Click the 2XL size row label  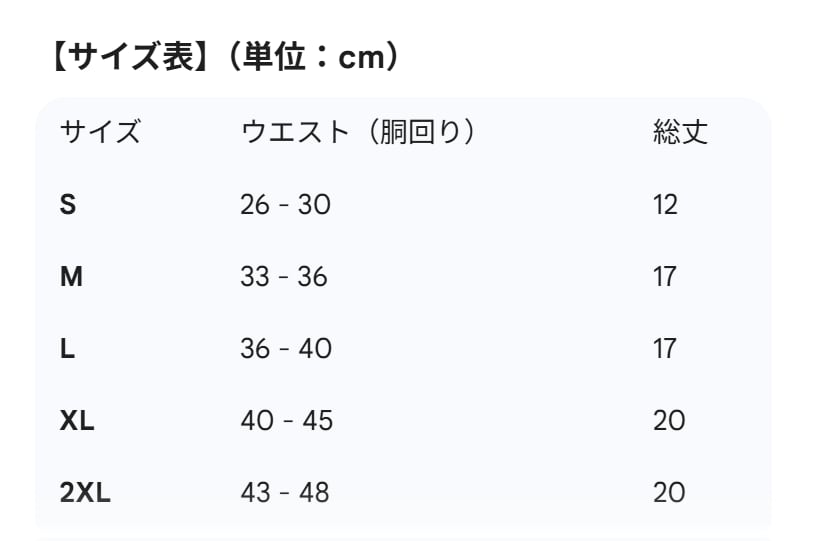click(85, 493)
